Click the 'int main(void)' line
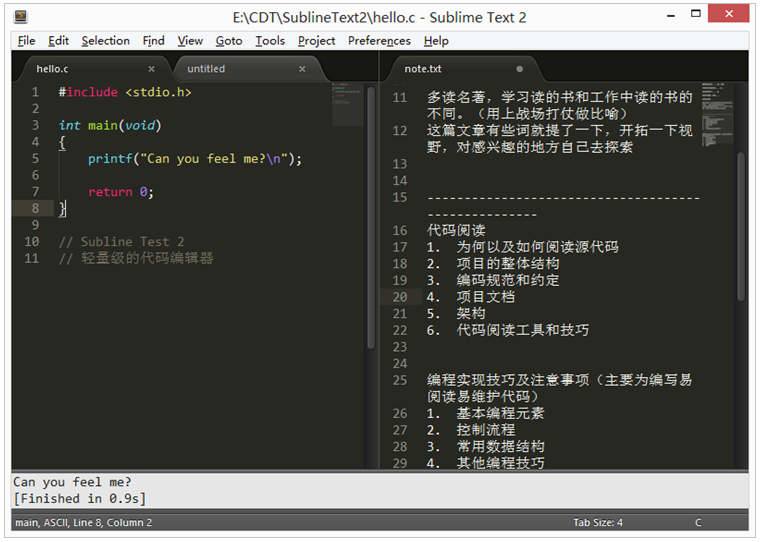The width and height of the screenshot is (761, 542). point(110,125)
